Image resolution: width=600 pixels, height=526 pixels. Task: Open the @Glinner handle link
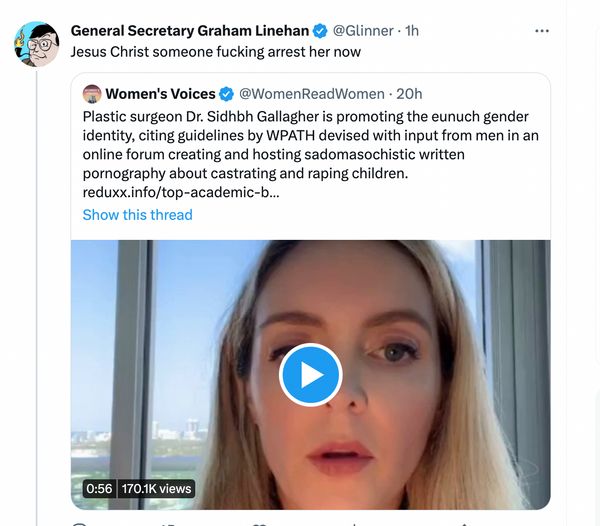pyautogui.click(x=363, y=31)
